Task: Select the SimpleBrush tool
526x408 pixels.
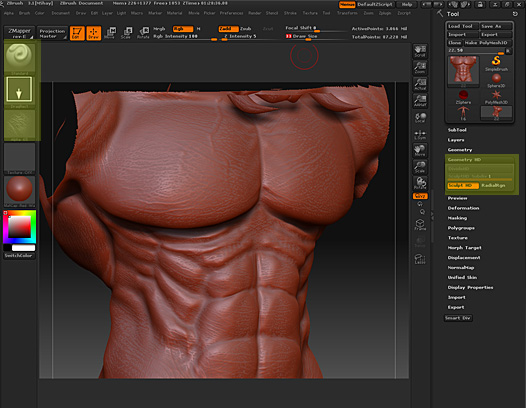Action: [496, 63]
